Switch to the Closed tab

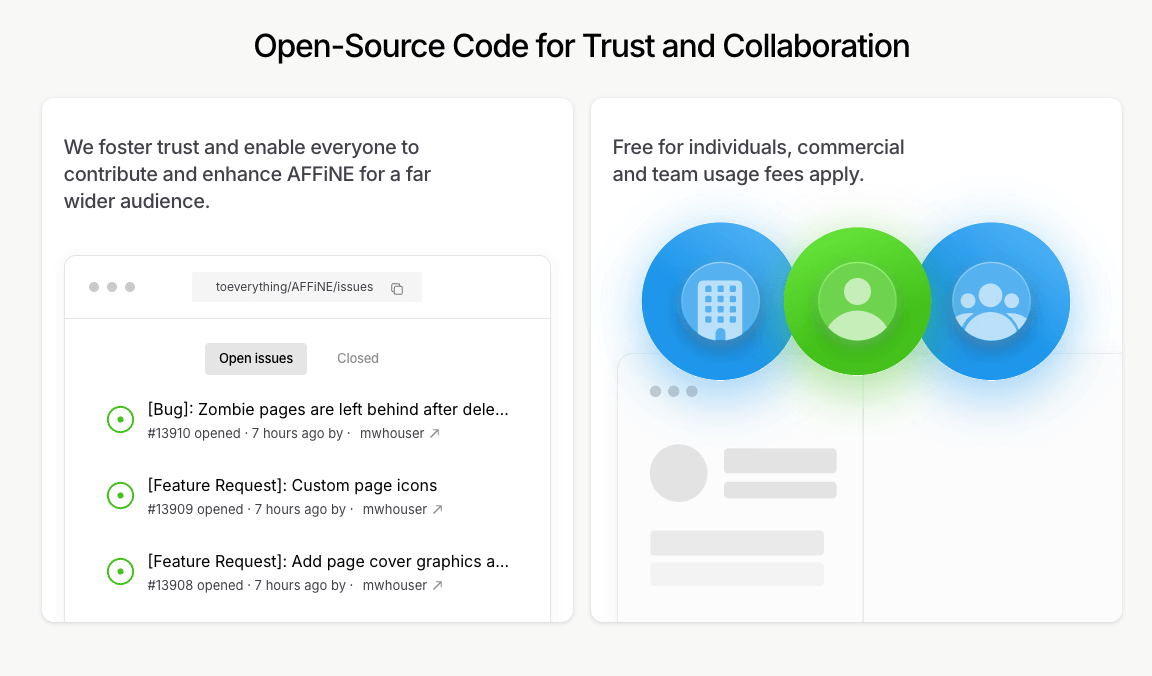tap(358, 358)
